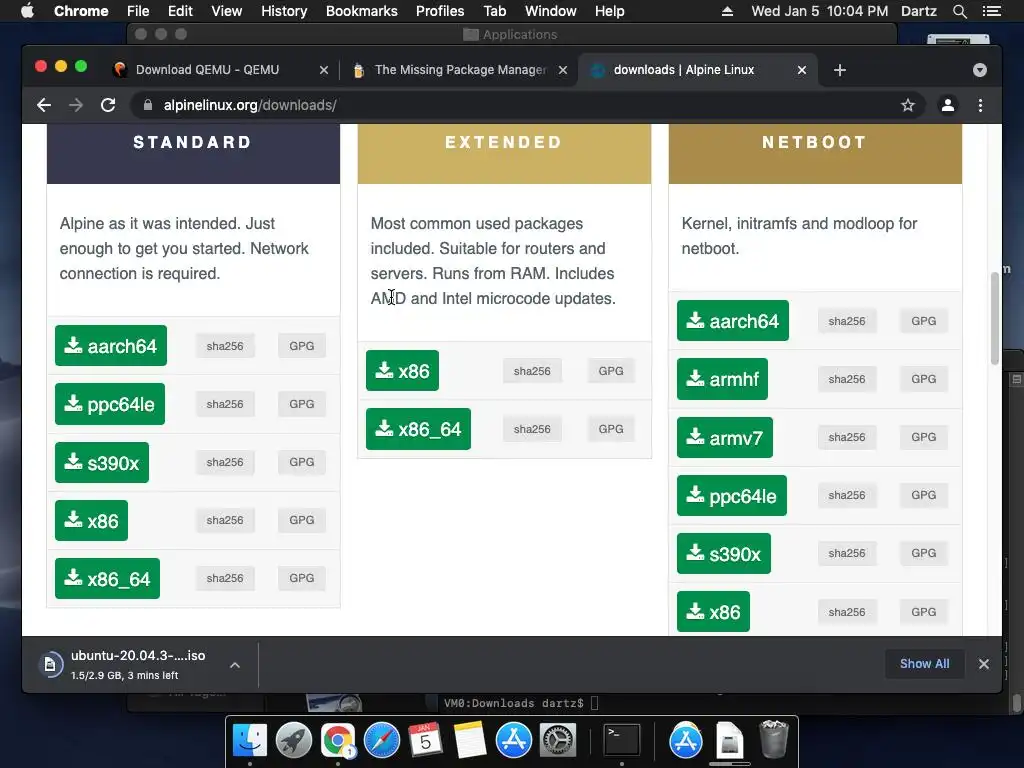
Task: Open the tab search dropdown arrow
Action: 980,70
